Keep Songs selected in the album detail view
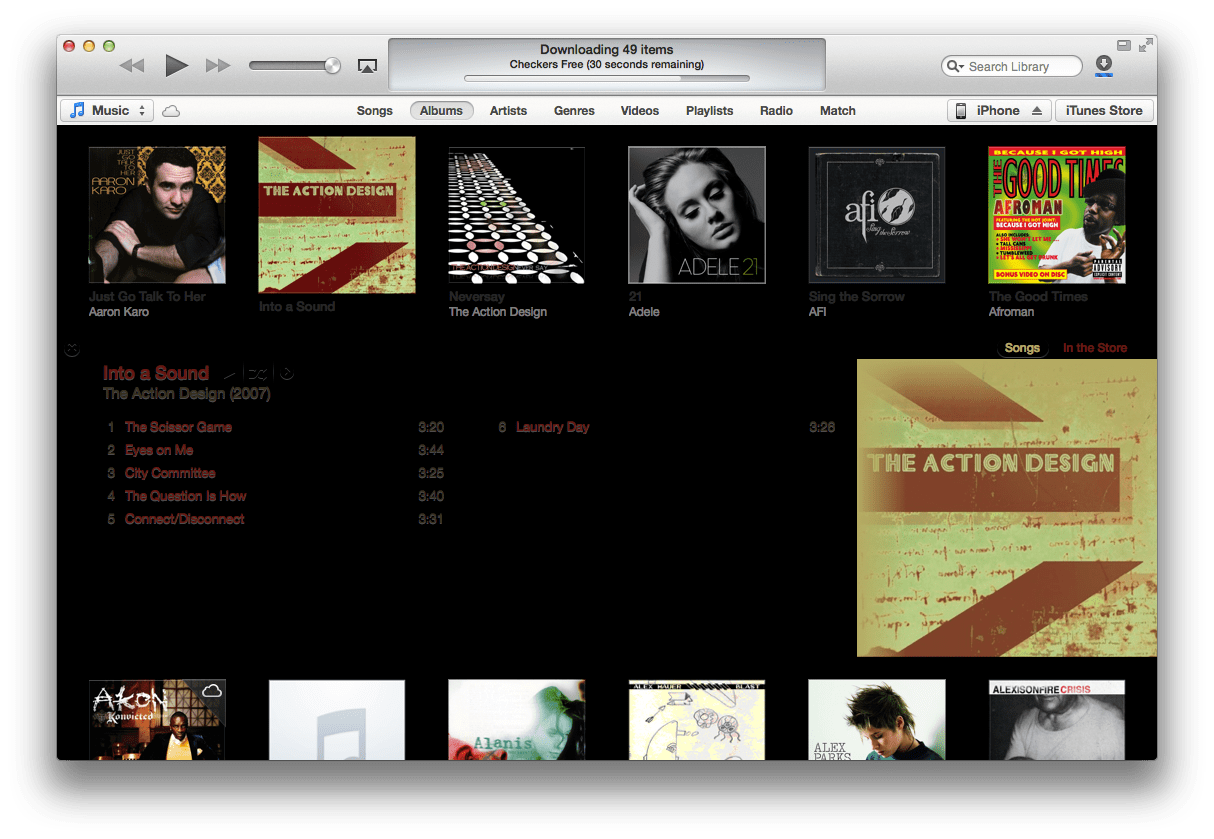Viewport: 1214px width, 839px height. click(1022, 348)
